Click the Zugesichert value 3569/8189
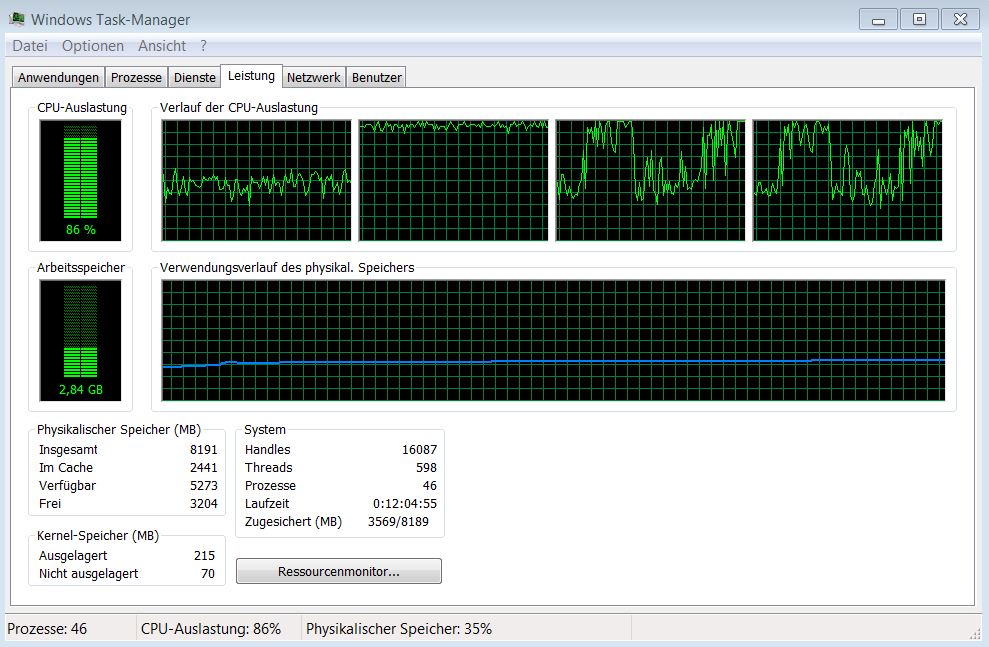Viewport: 989px width, 647px height. coord(398,522)
